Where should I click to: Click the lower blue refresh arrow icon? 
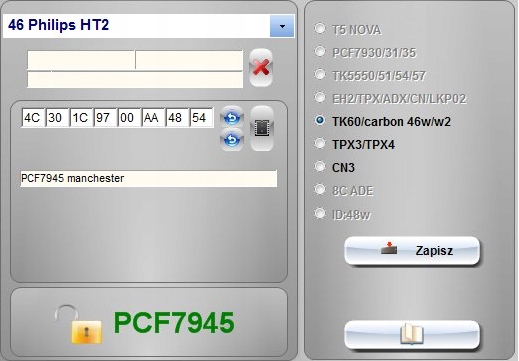click(232, 140)
